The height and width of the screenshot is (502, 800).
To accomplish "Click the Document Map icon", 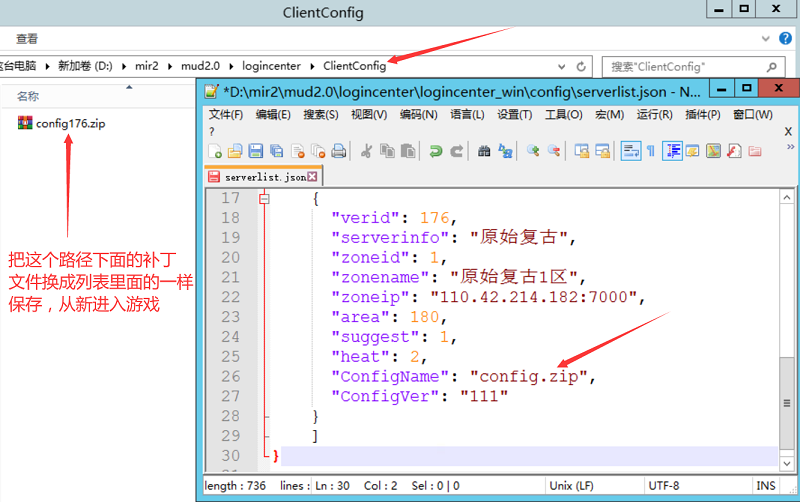I will tap(713, 151).
